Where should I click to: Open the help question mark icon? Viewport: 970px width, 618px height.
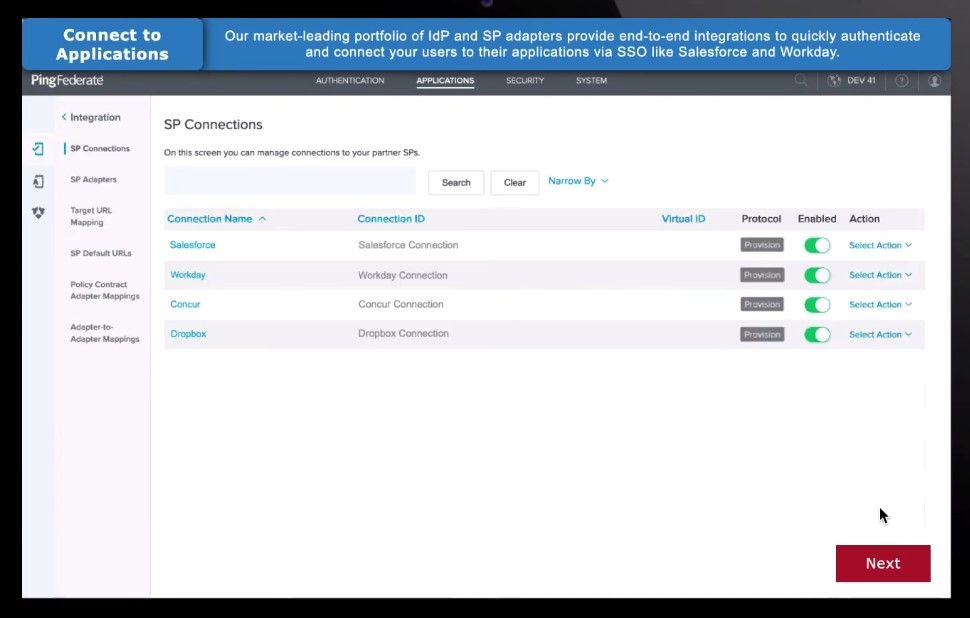coord(902,80)
